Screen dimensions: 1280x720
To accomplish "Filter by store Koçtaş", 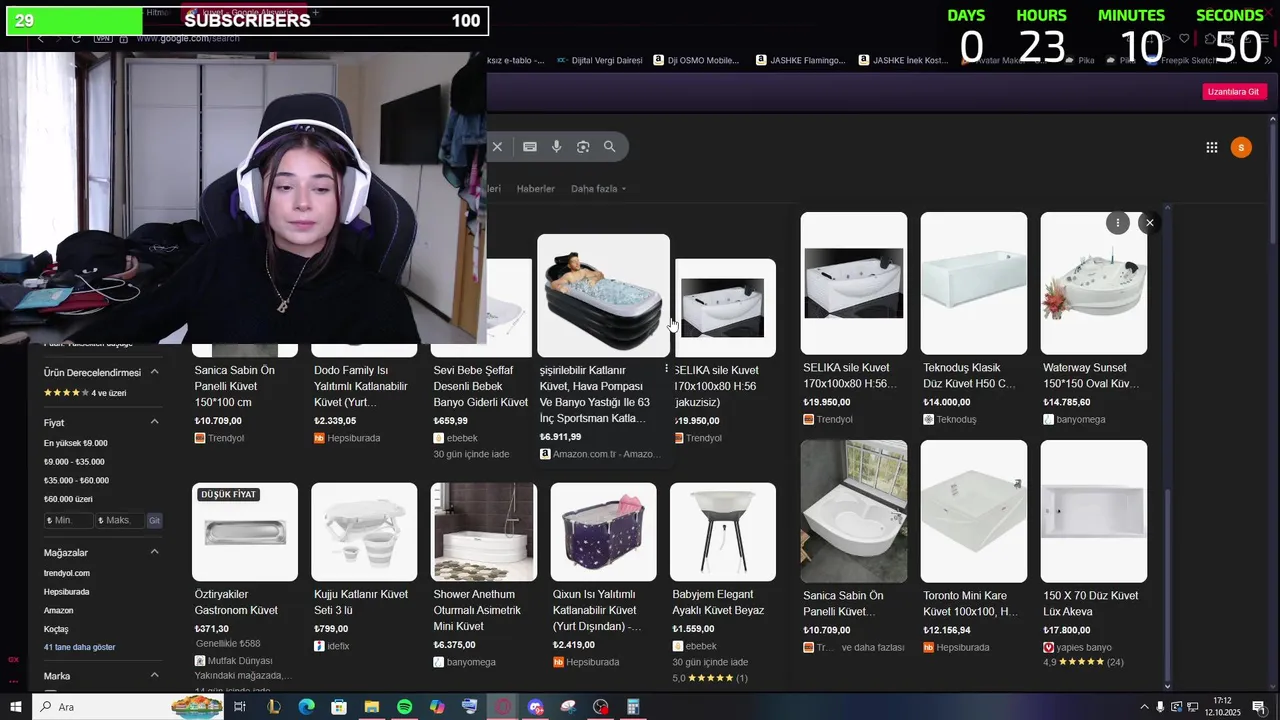I will pos(56,629).
